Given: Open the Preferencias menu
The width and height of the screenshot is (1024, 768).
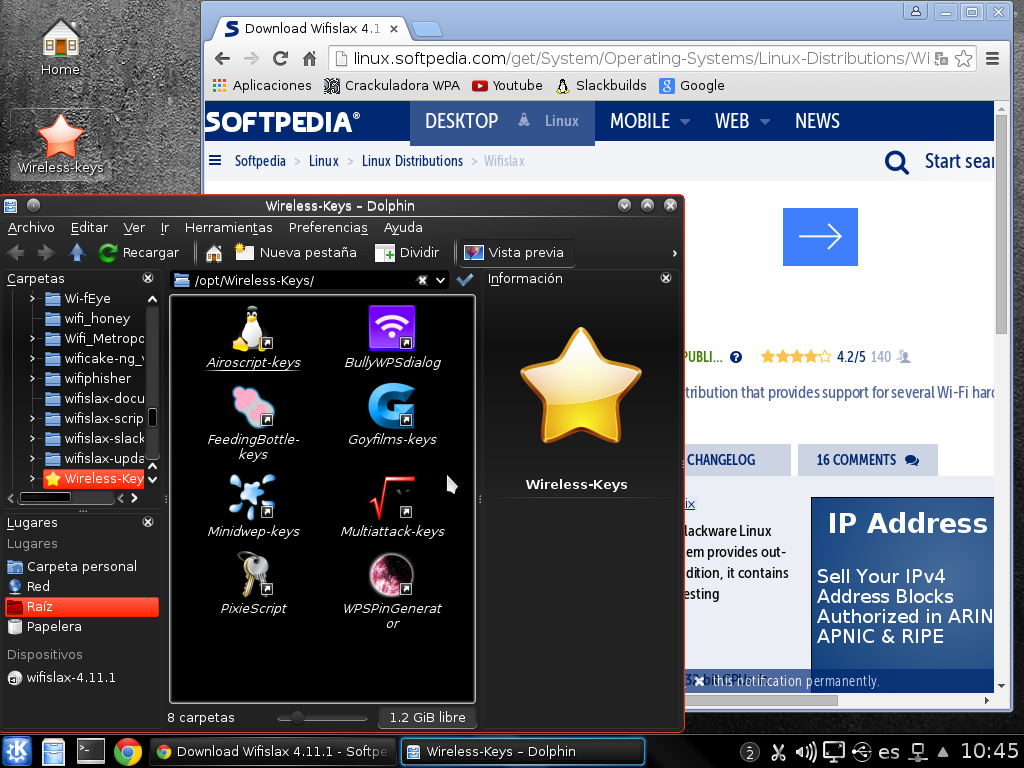Looking at the screenshot, I should [x=328, y=227].
